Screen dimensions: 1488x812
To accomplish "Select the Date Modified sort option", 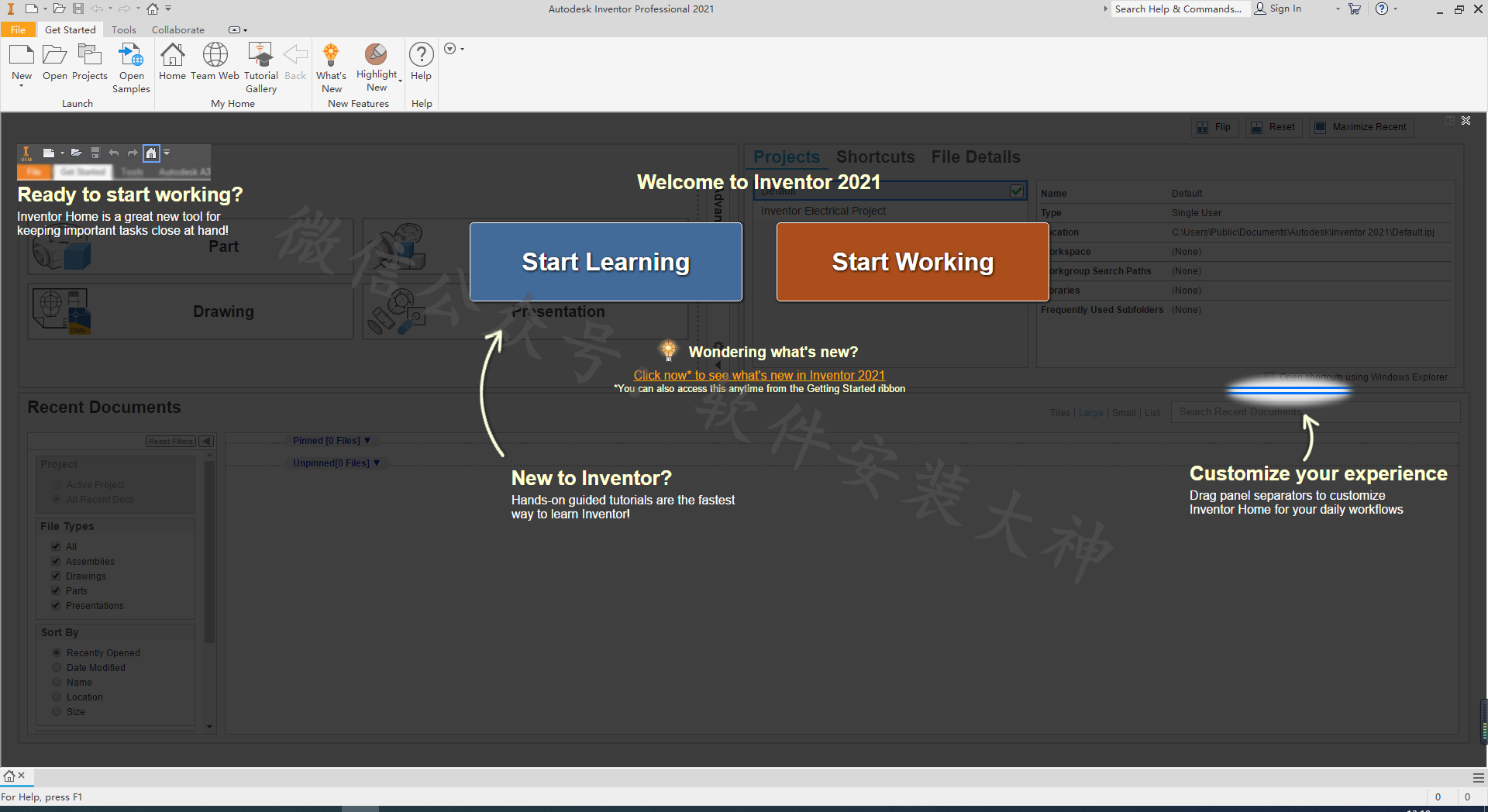I will 57,667.
